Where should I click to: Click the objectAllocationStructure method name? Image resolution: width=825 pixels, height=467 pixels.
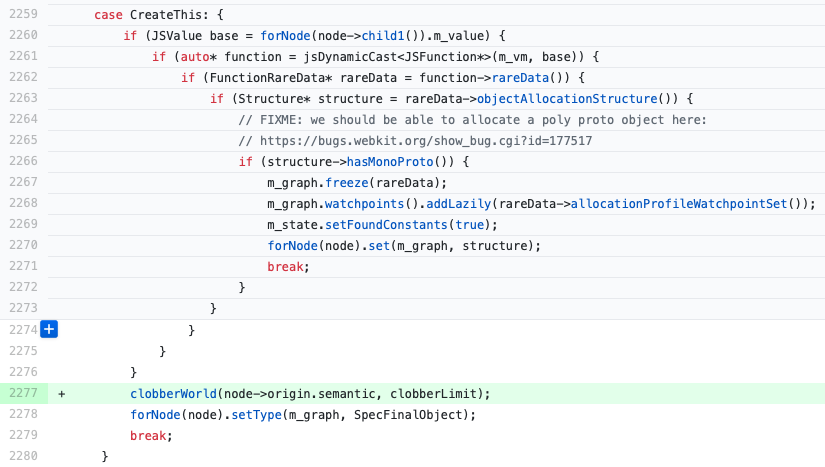pos(568,99)
